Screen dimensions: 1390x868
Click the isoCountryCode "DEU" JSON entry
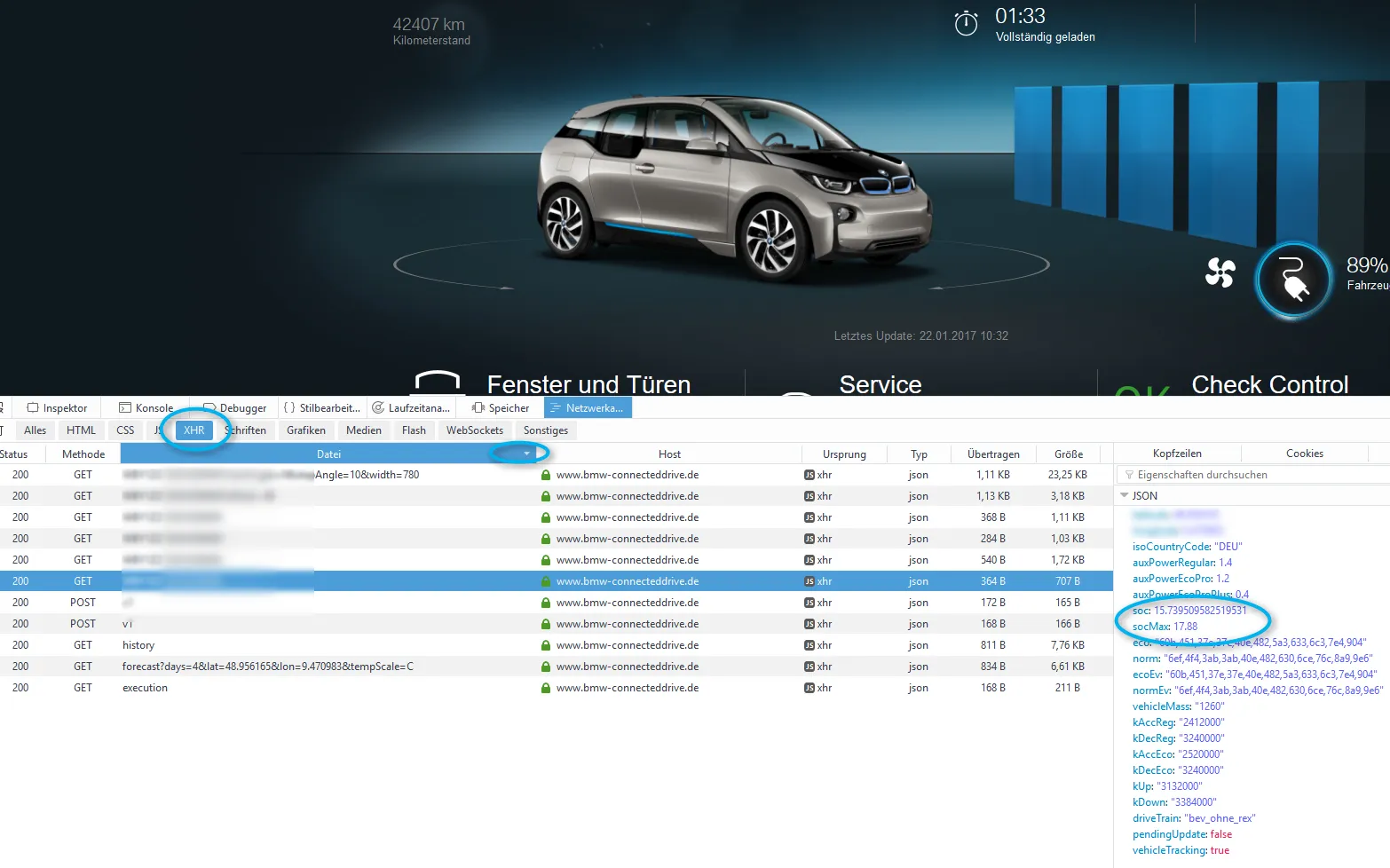pyautogui.click(x=1188, y=547)
